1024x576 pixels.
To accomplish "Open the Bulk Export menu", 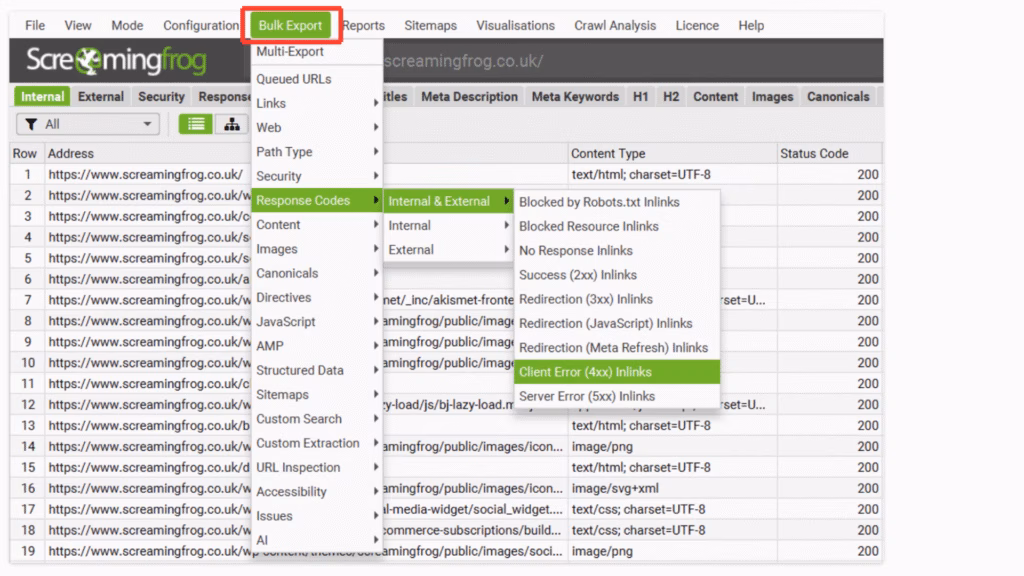I will (290, 25).
